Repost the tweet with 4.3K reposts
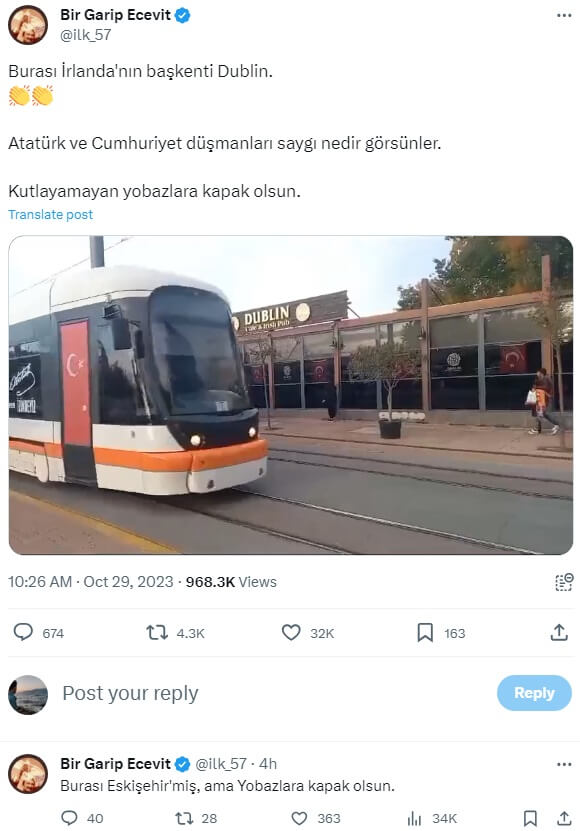580x831 pixels. [157, 632]
